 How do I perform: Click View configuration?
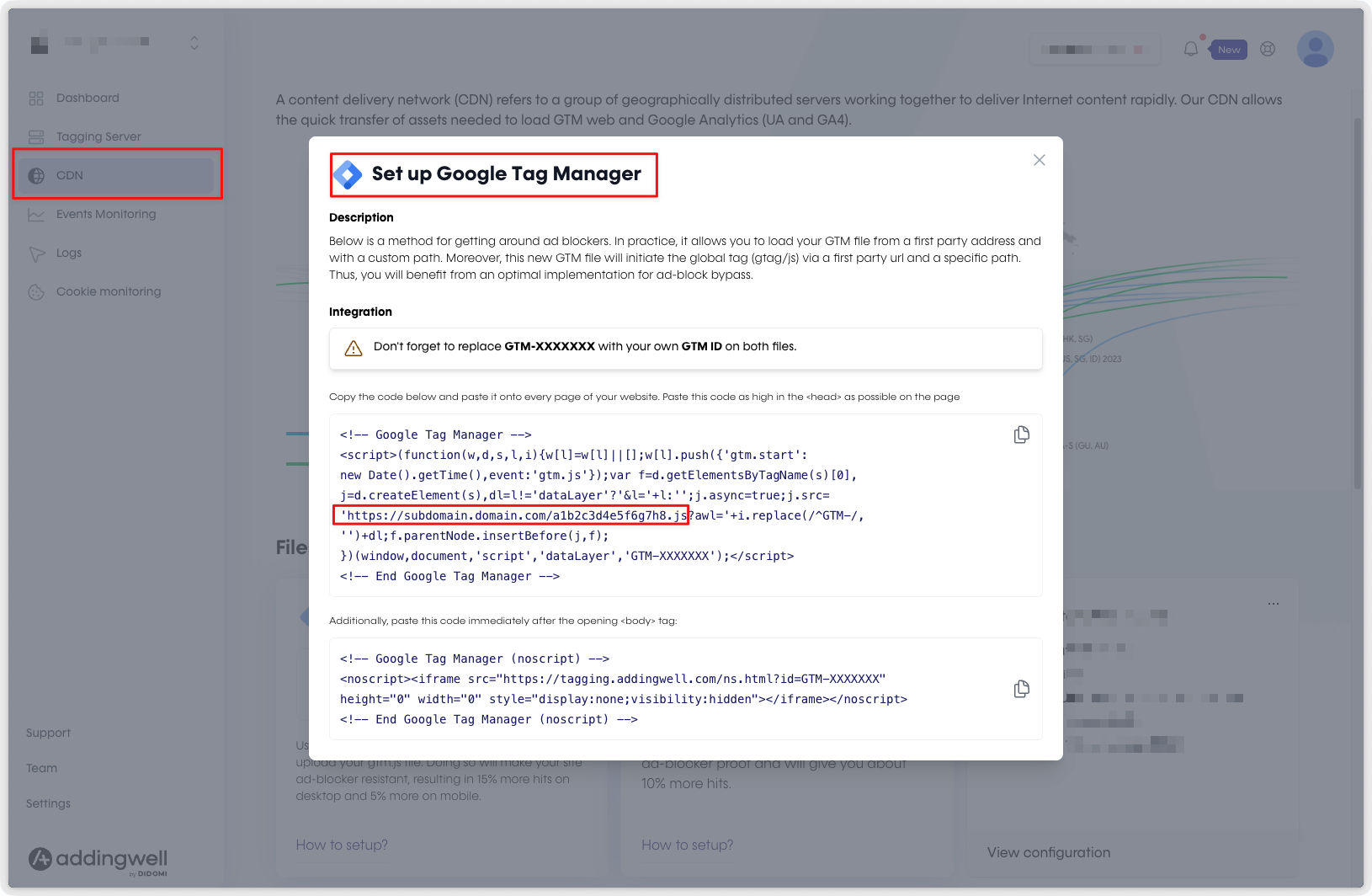pyautogui.click(x=1049, y=852)
